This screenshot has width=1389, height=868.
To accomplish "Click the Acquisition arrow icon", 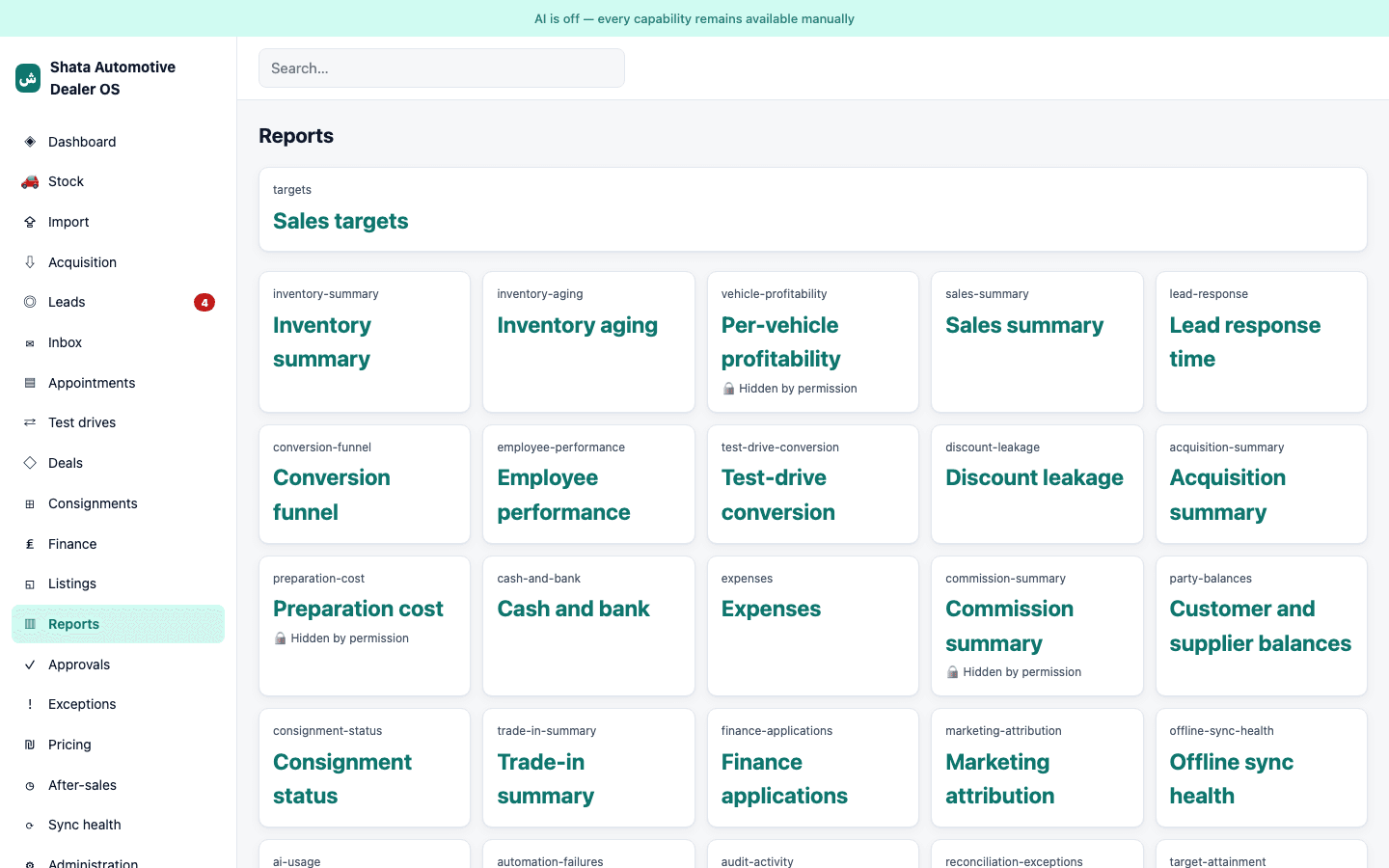I will coord(30,262).
